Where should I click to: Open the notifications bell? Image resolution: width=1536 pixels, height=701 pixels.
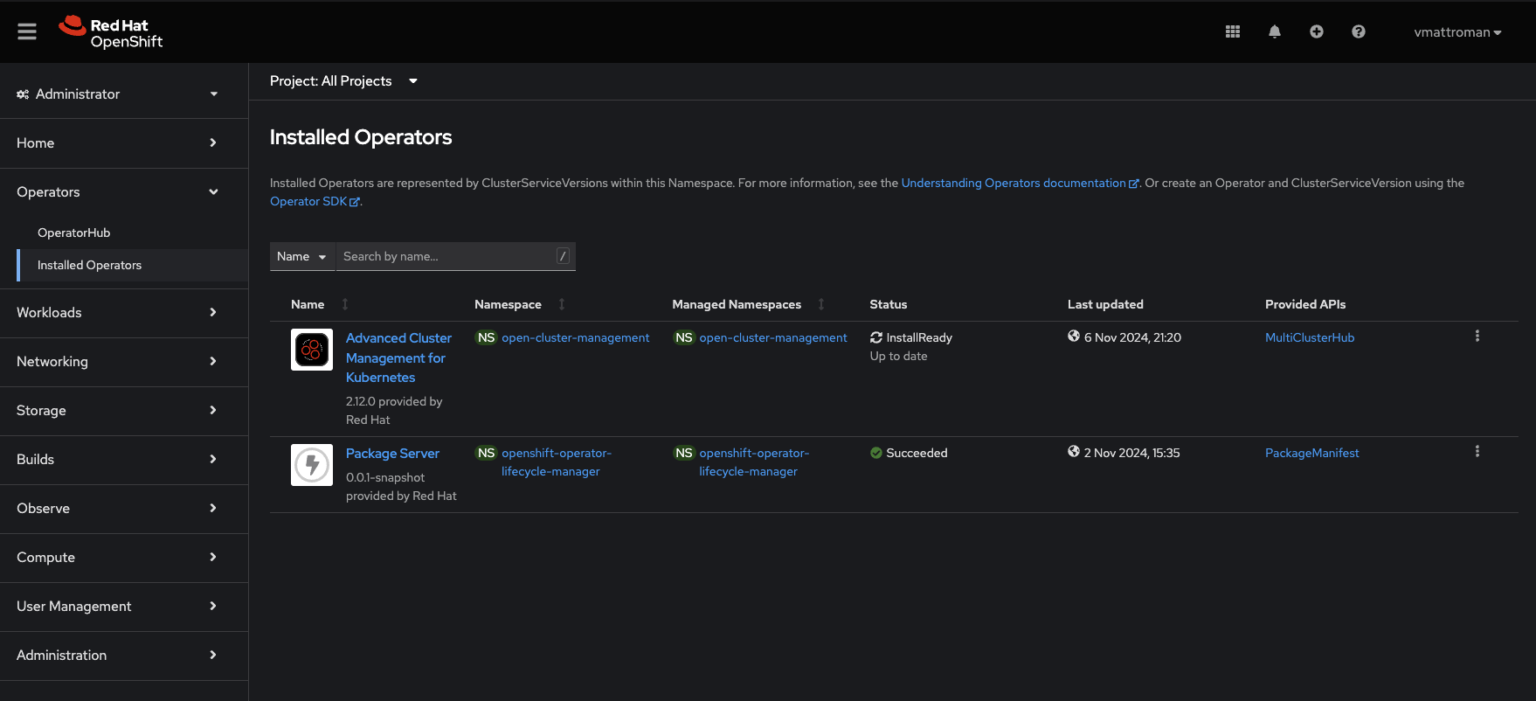point(1274,32)
